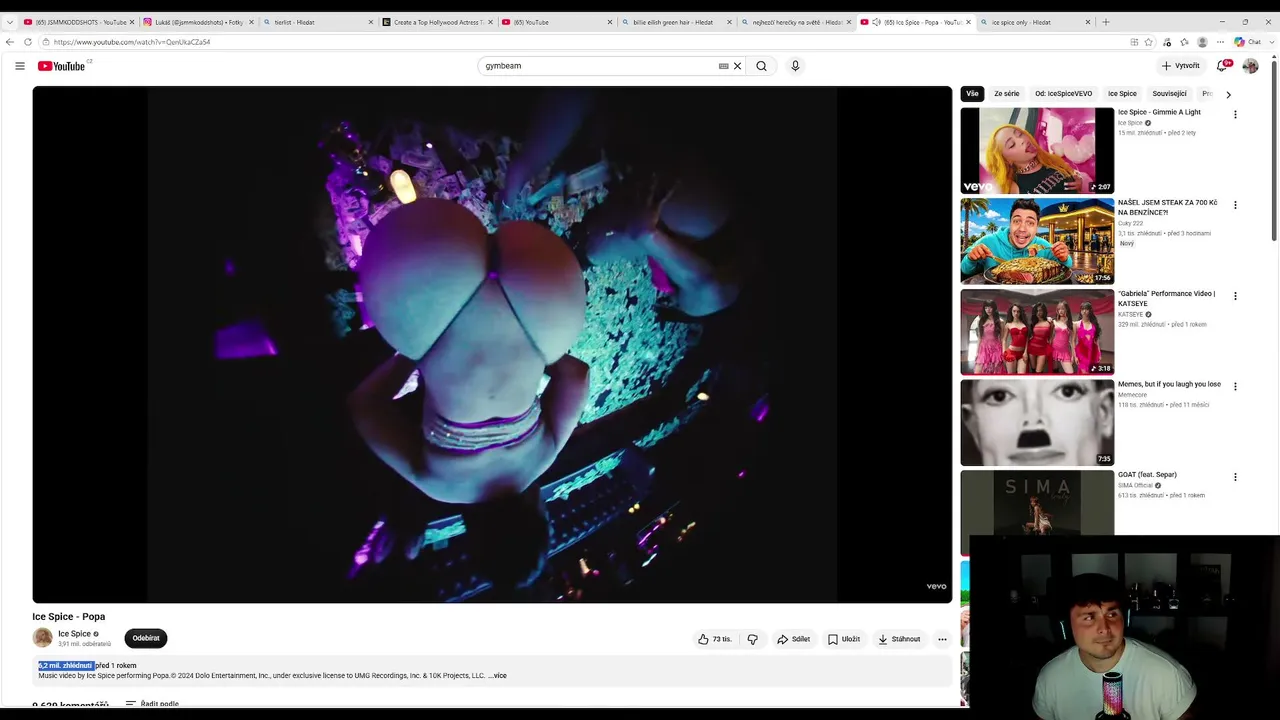1280x720 pixels.
Task: Play the steak at gas station thumbnail
Action: 1037,241
